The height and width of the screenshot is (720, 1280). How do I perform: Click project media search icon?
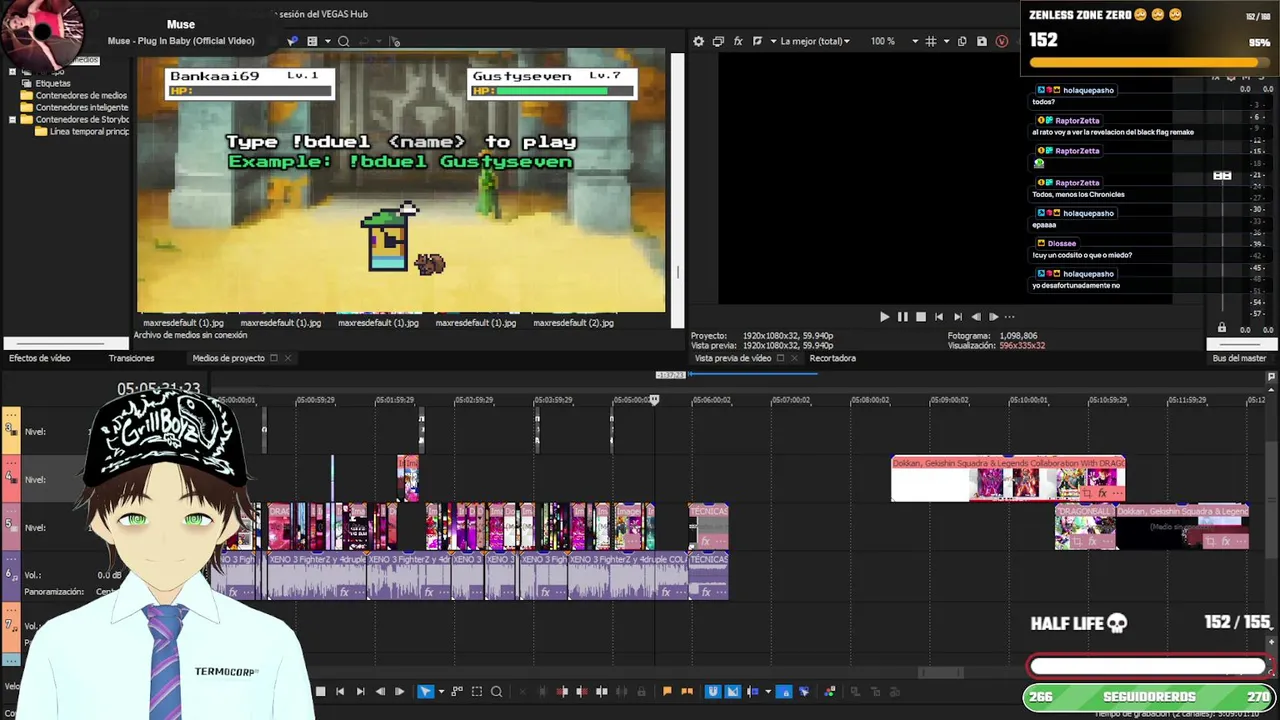pyautogui.click(x=343, y=41)
